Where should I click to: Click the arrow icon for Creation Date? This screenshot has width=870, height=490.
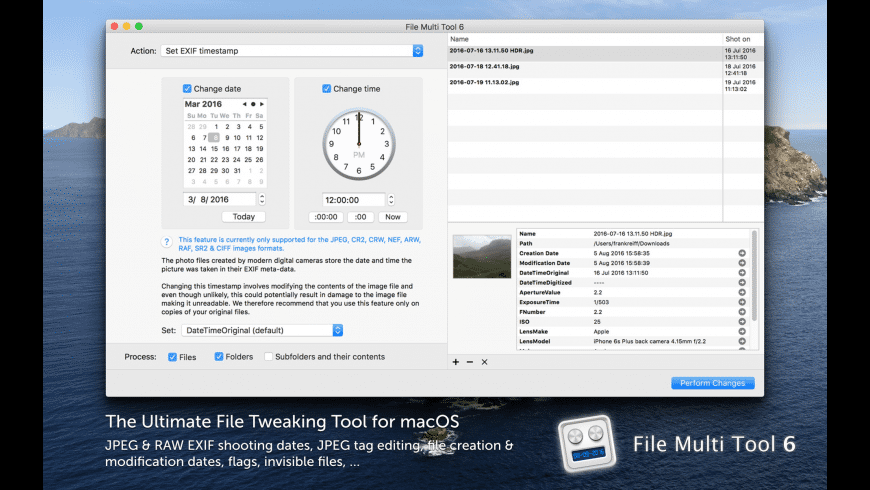coord(742,253)
